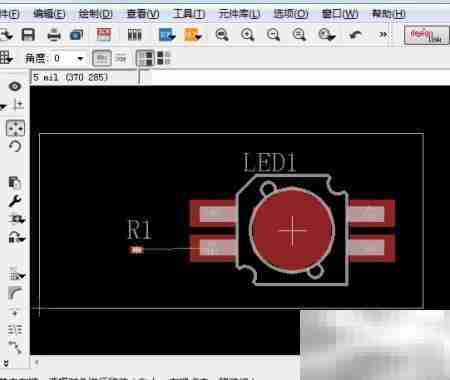Open the 绘制(D) menu
The height and width of the screenshot is (380, 450).
(x=95, y=14)
